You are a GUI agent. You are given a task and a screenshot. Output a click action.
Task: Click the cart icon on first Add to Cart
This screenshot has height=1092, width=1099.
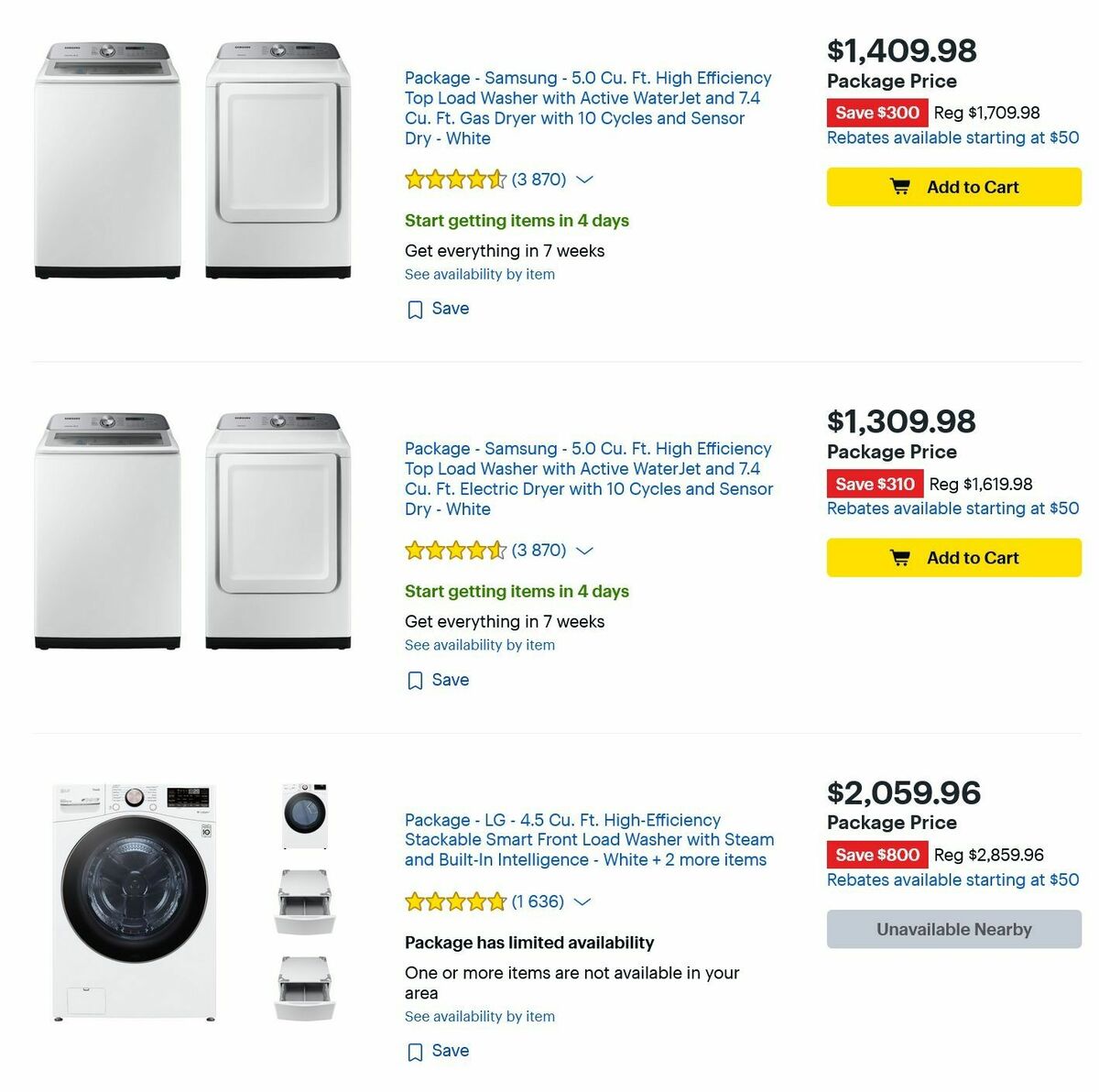point(901,186)
